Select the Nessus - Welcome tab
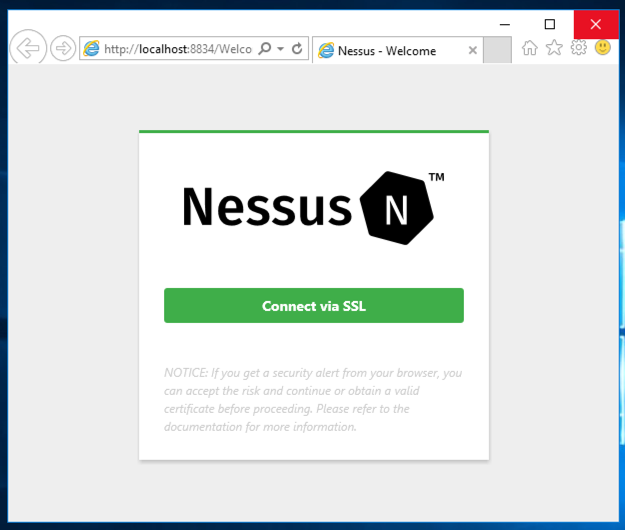The image size is (625, 530). [395, 51]
